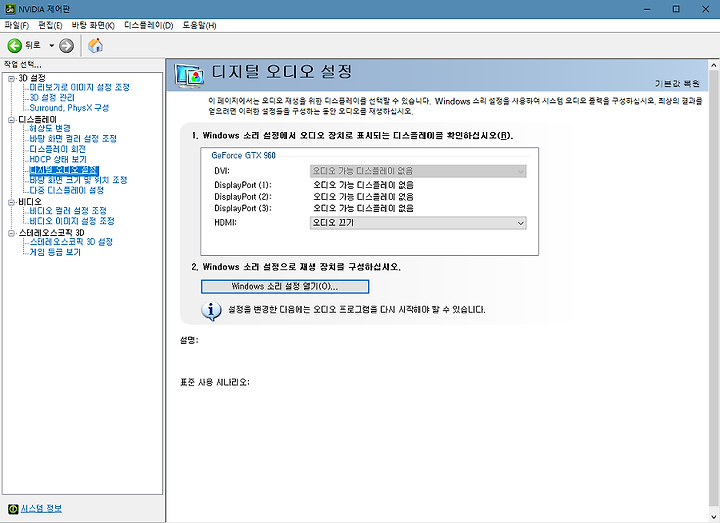Select 디스플레이 회전 in tree

pos(57,149)
